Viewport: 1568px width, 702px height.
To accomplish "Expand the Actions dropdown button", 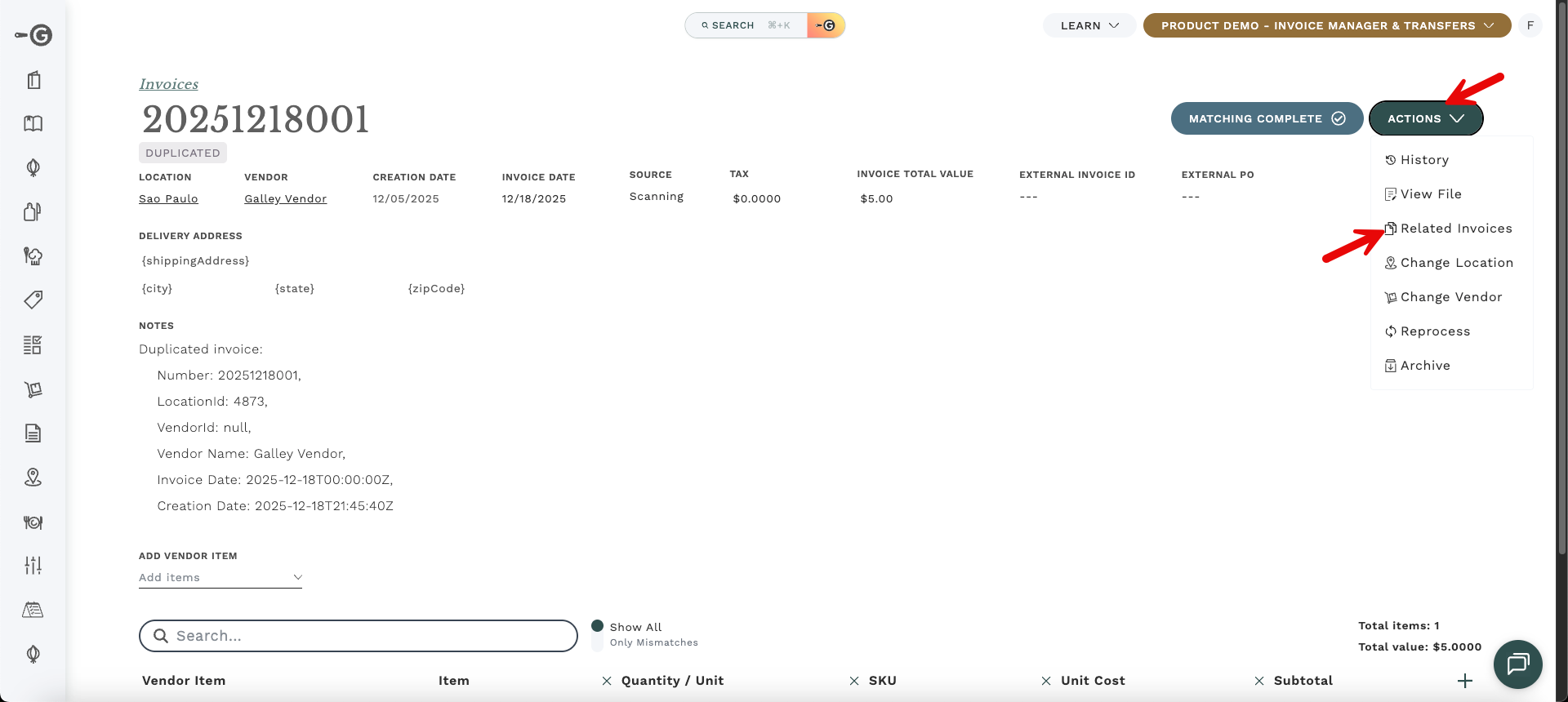I will [1425, 118].
